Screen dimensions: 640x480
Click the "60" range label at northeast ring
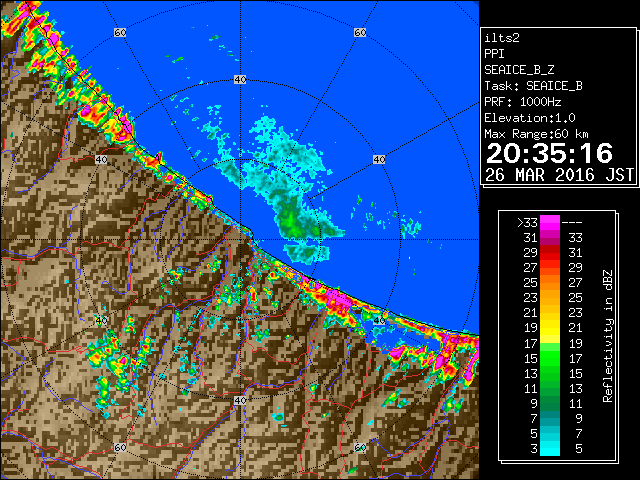point(360,32)
